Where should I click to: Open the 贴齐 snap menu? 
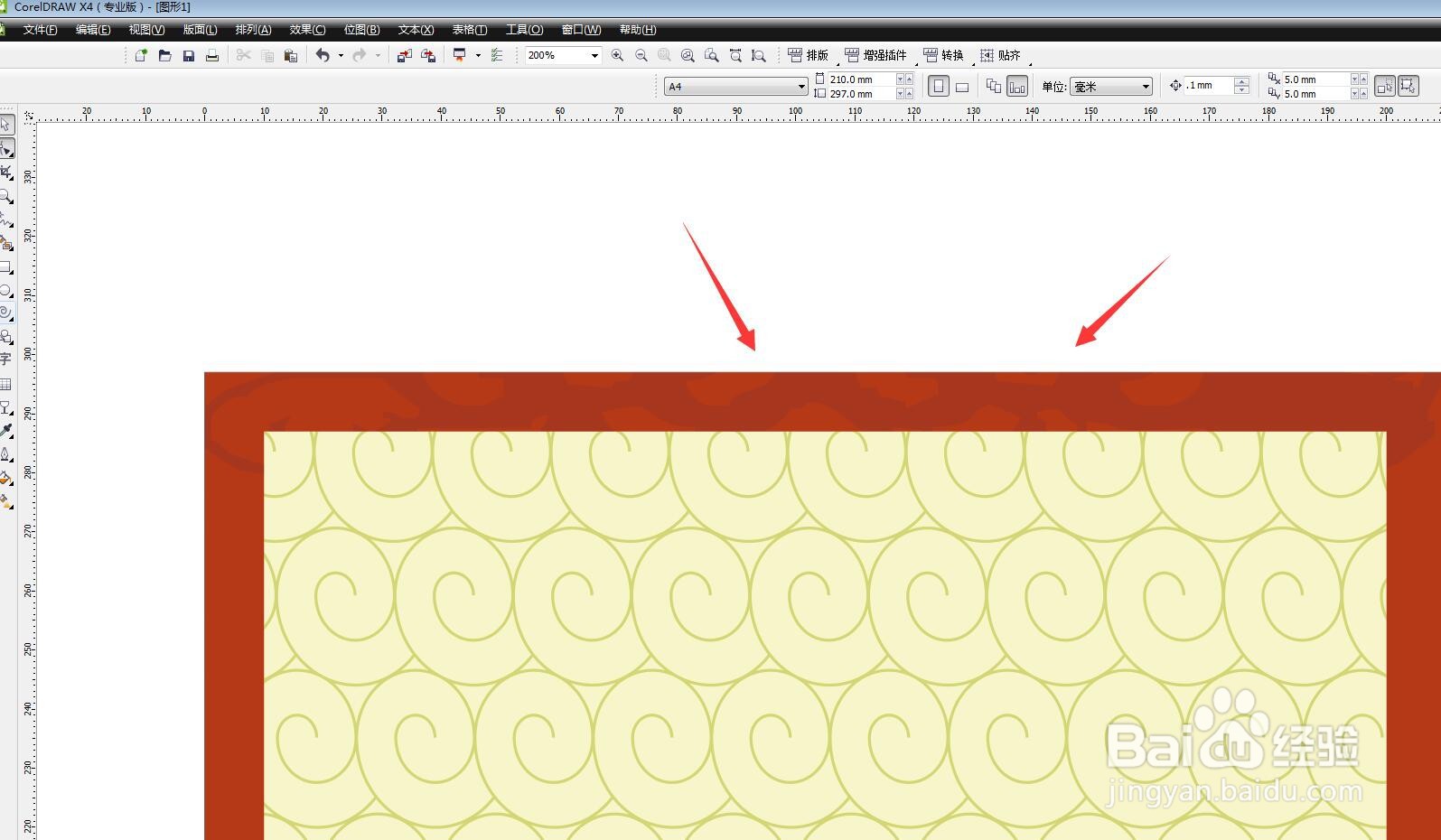click(x=1000, y=55)
